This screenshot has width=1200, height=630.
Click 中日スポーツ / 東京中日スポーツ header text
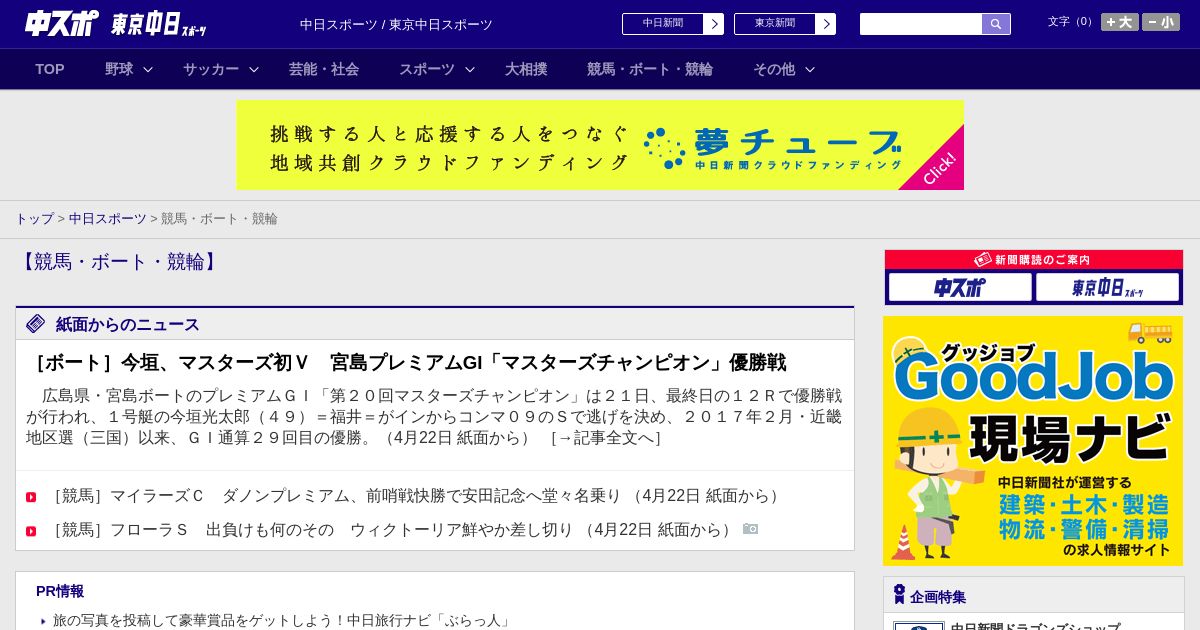[x=396, y=24]
